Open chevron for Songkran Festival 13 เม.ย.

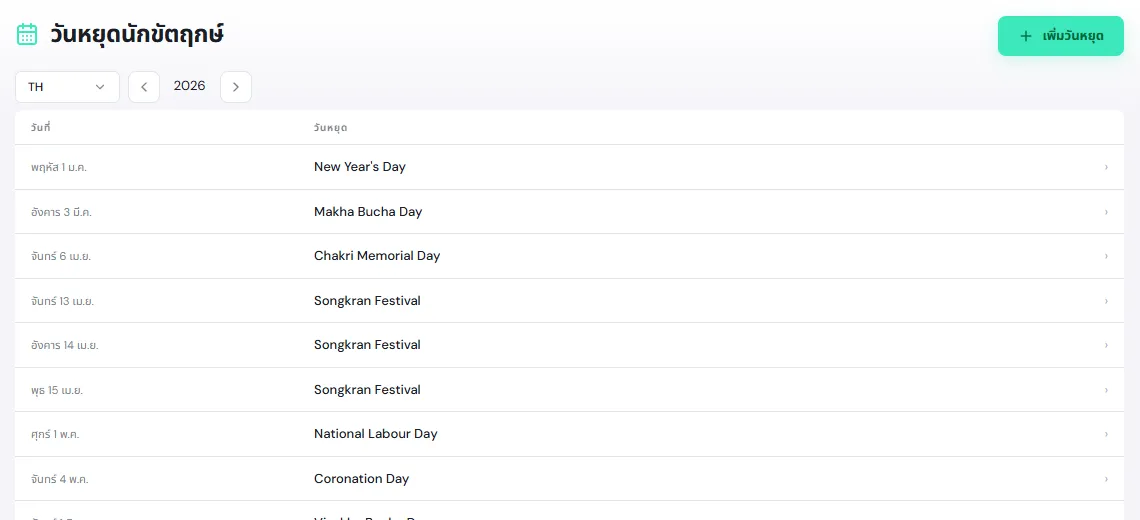point(1107,301)
